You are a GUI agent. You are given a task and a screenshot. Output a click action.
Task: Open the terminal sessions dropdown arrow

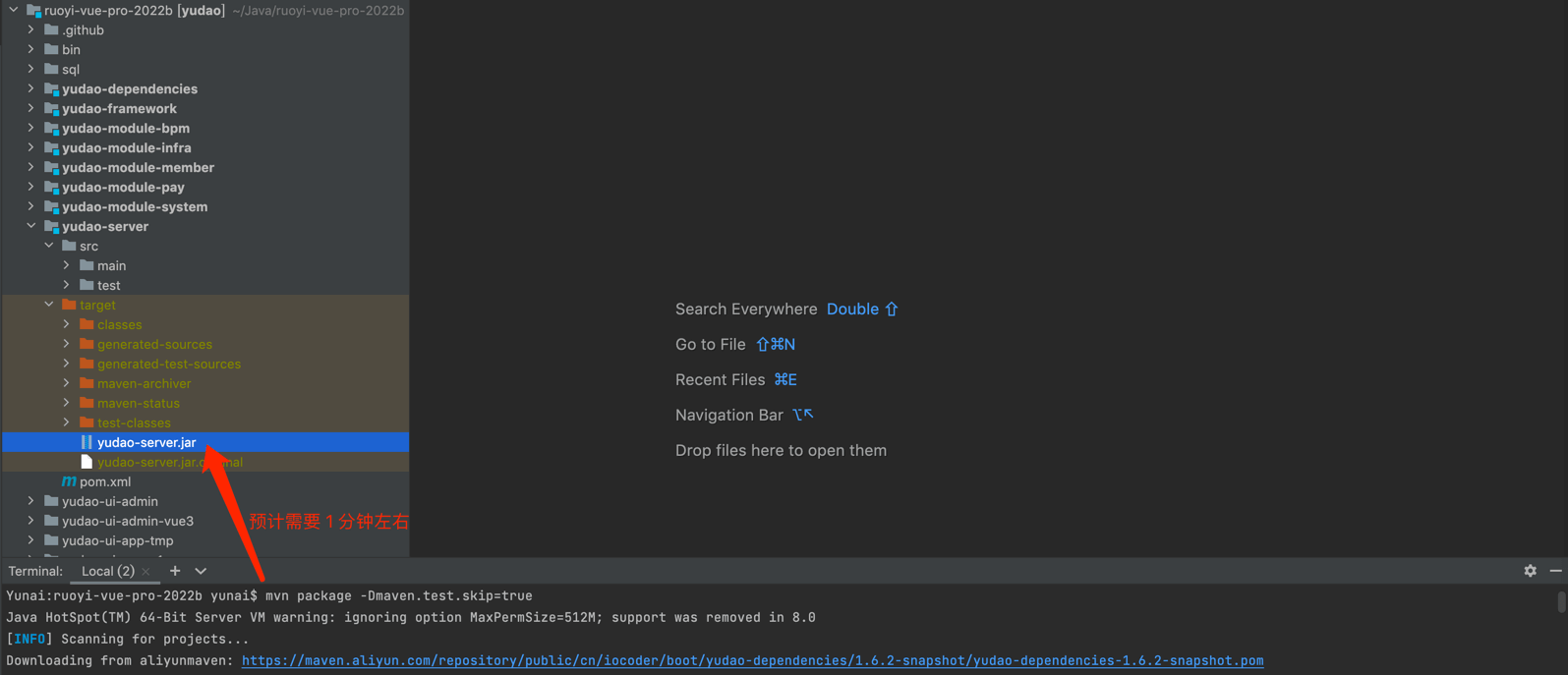(201, 571)
